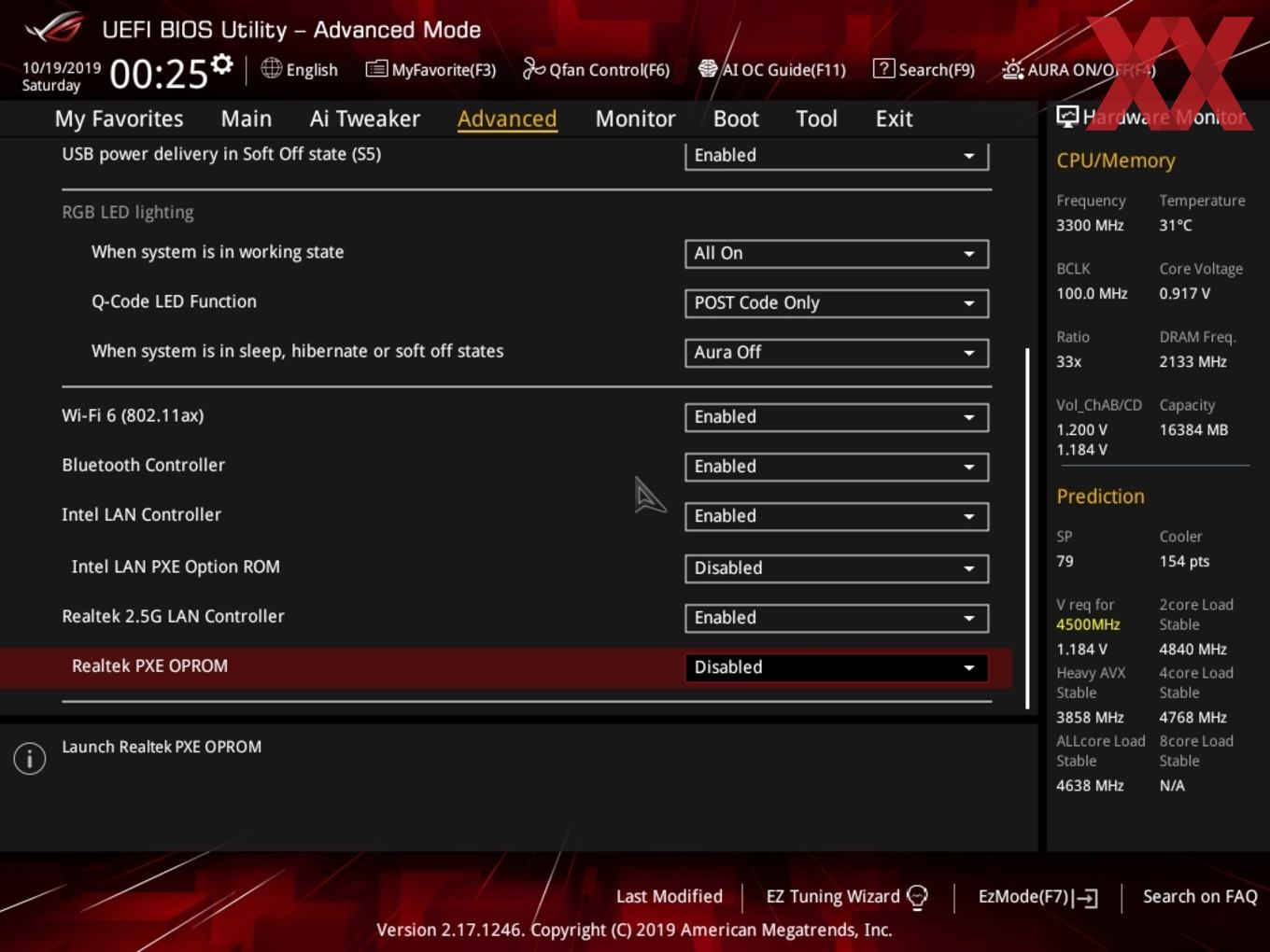Click the Hardware Monitor screen icon

tap(1067, 117)
